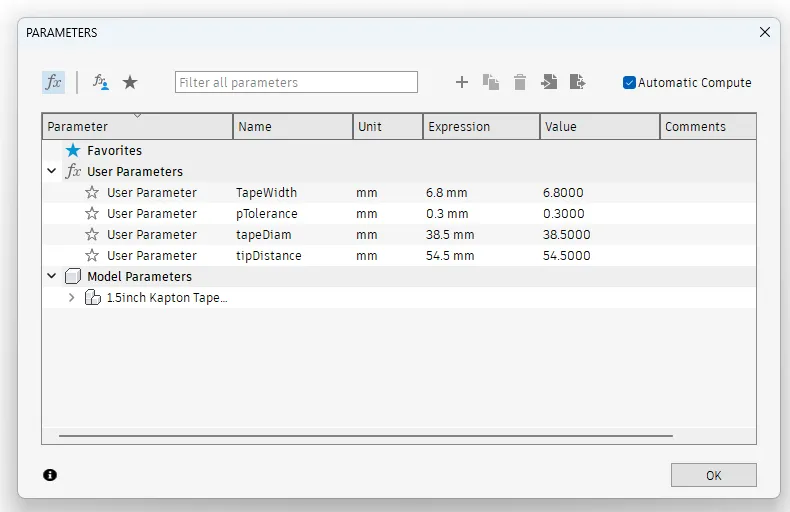Screen dimensions: 790x512
Task: Click the Name column header
Action: [293, 126]
